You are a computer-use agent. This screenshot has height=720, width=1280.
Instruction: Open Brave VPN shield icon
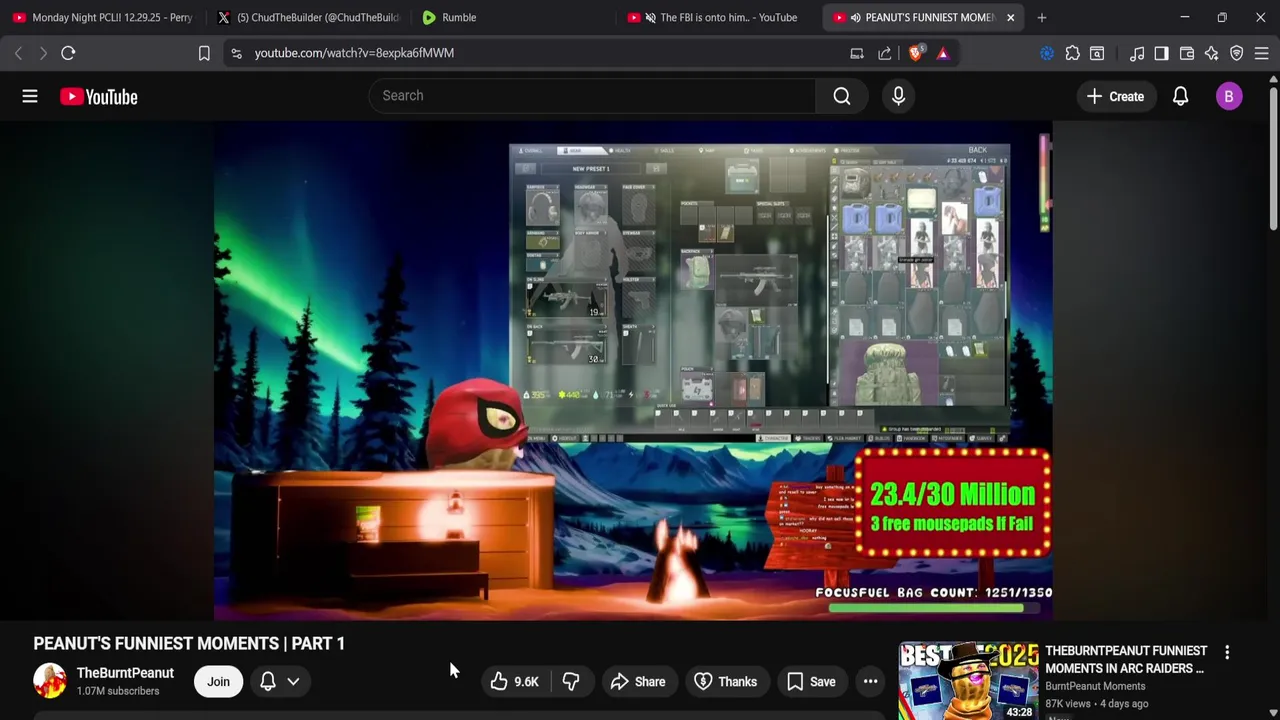point(1237,53)
